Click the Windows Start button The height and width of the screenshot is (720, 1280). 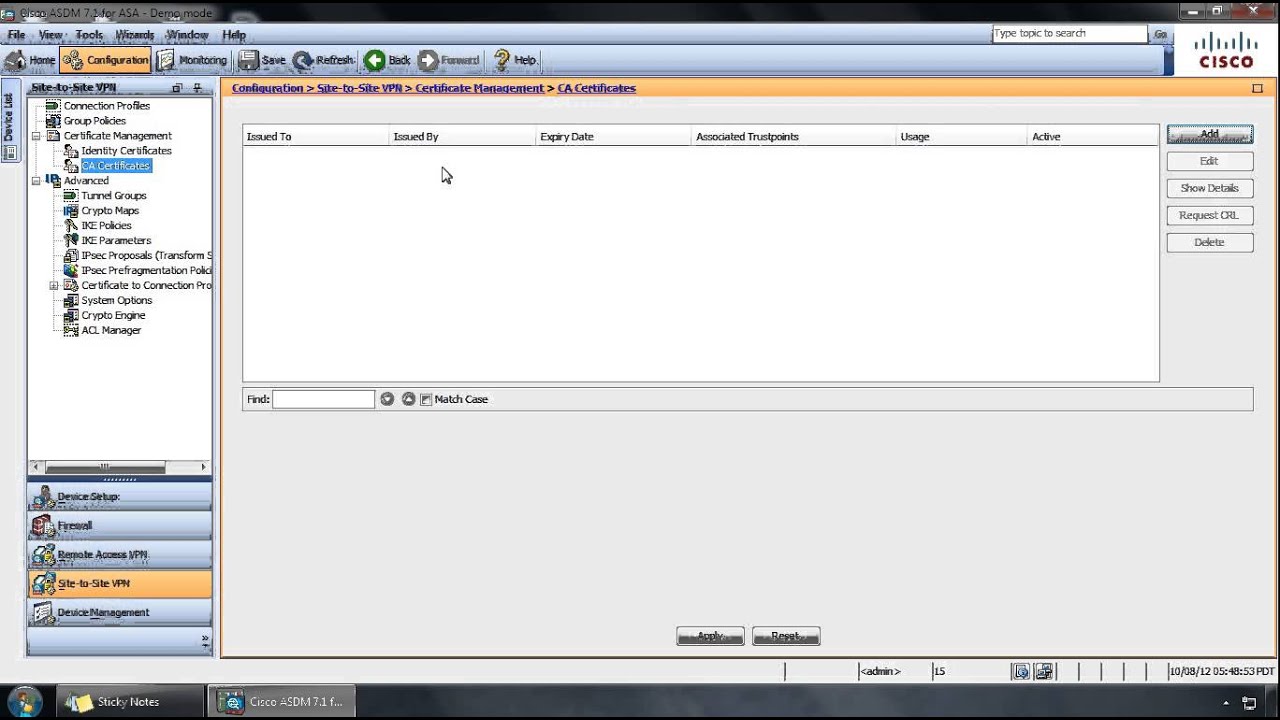pyautogui.click(x=24, y=701)
